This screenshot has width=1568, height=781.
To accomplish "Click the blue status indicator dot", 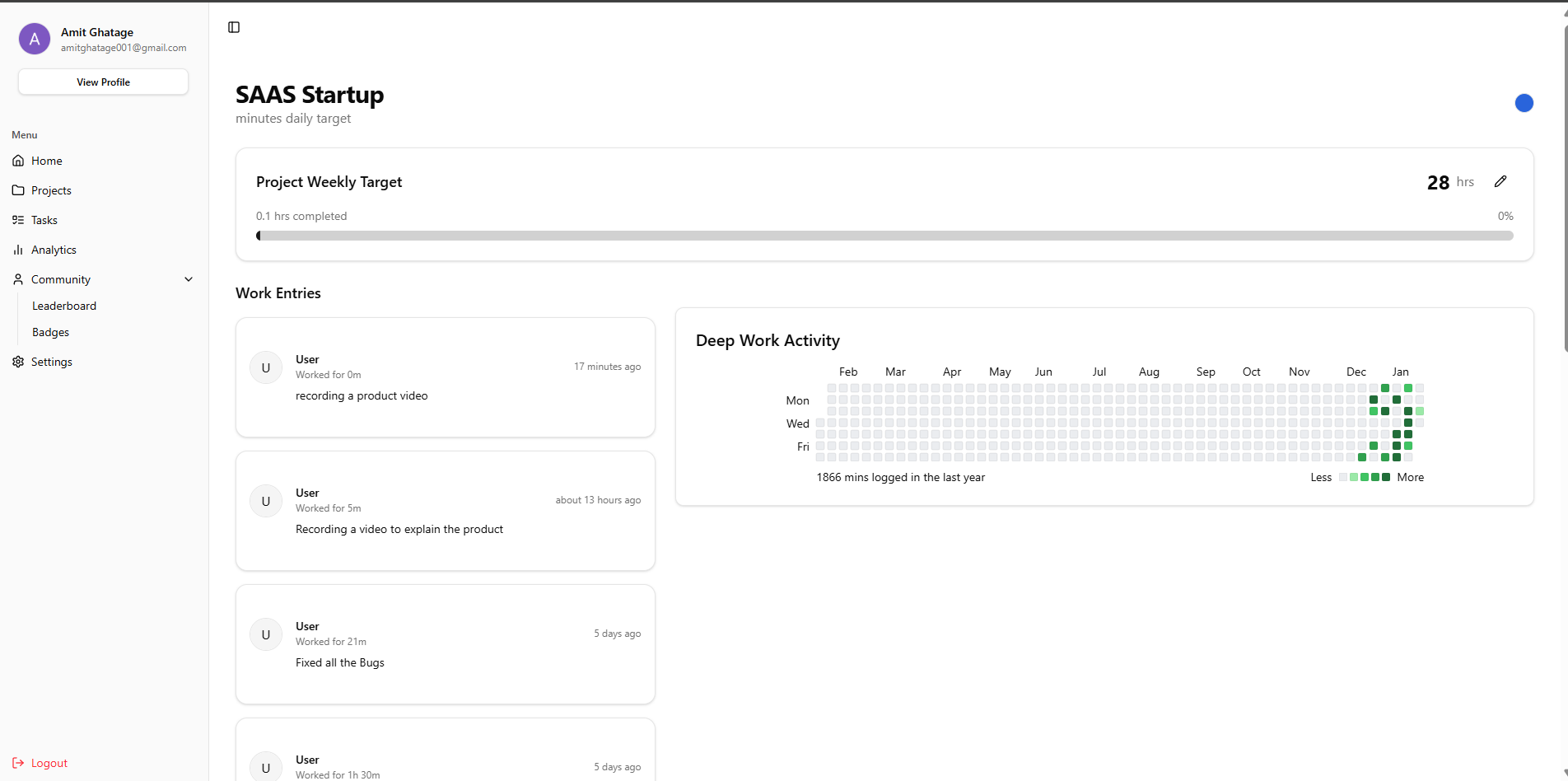I will pos(1524,103).
